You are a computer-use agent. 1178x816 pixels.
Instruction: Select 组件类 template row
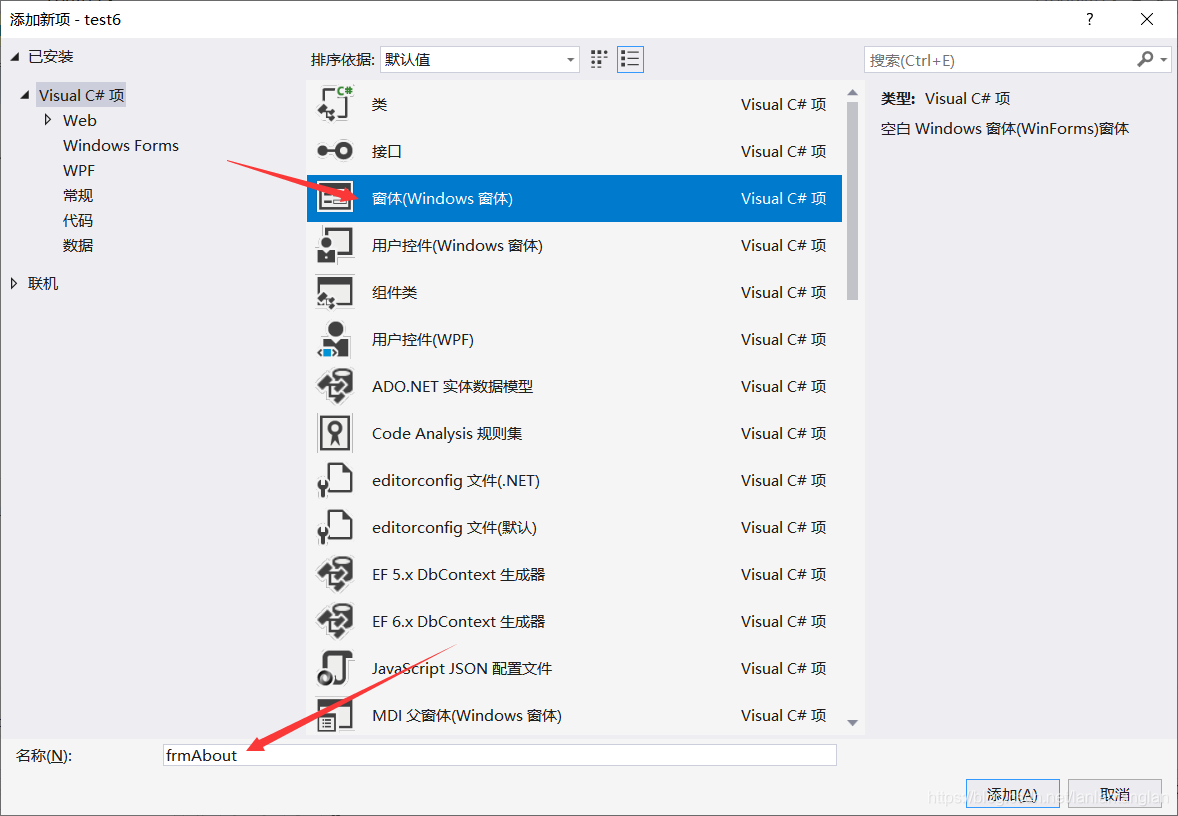pos(574,292)
